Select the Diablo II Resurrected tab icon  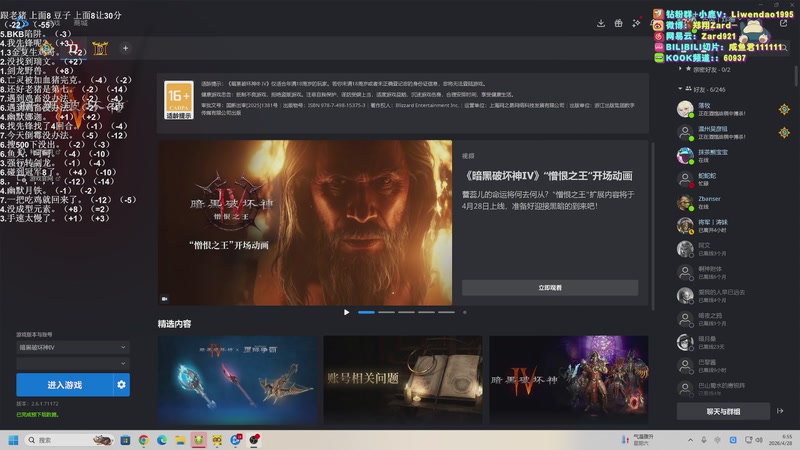pos(100,48)
